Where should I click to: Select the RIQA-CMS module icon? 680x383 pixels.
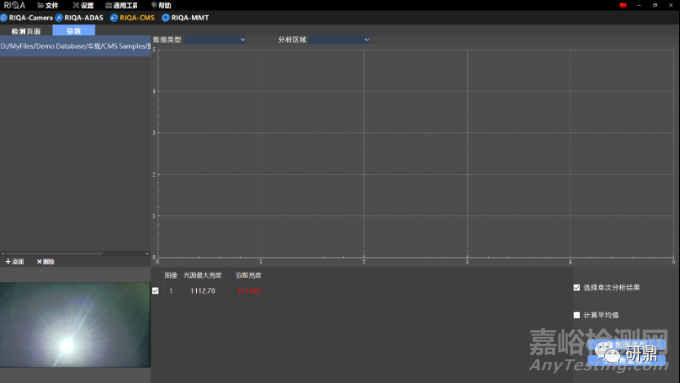(114, 18)
